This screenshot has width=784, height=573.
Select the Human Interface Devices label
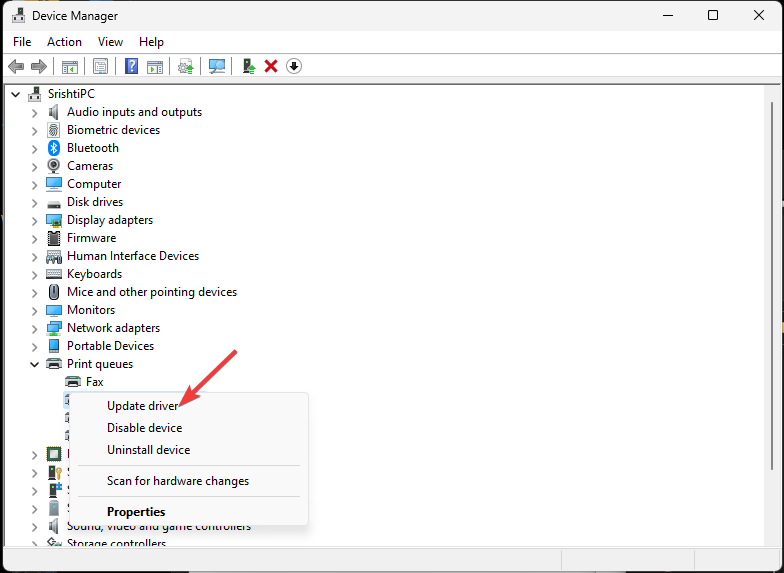[133, 256]
